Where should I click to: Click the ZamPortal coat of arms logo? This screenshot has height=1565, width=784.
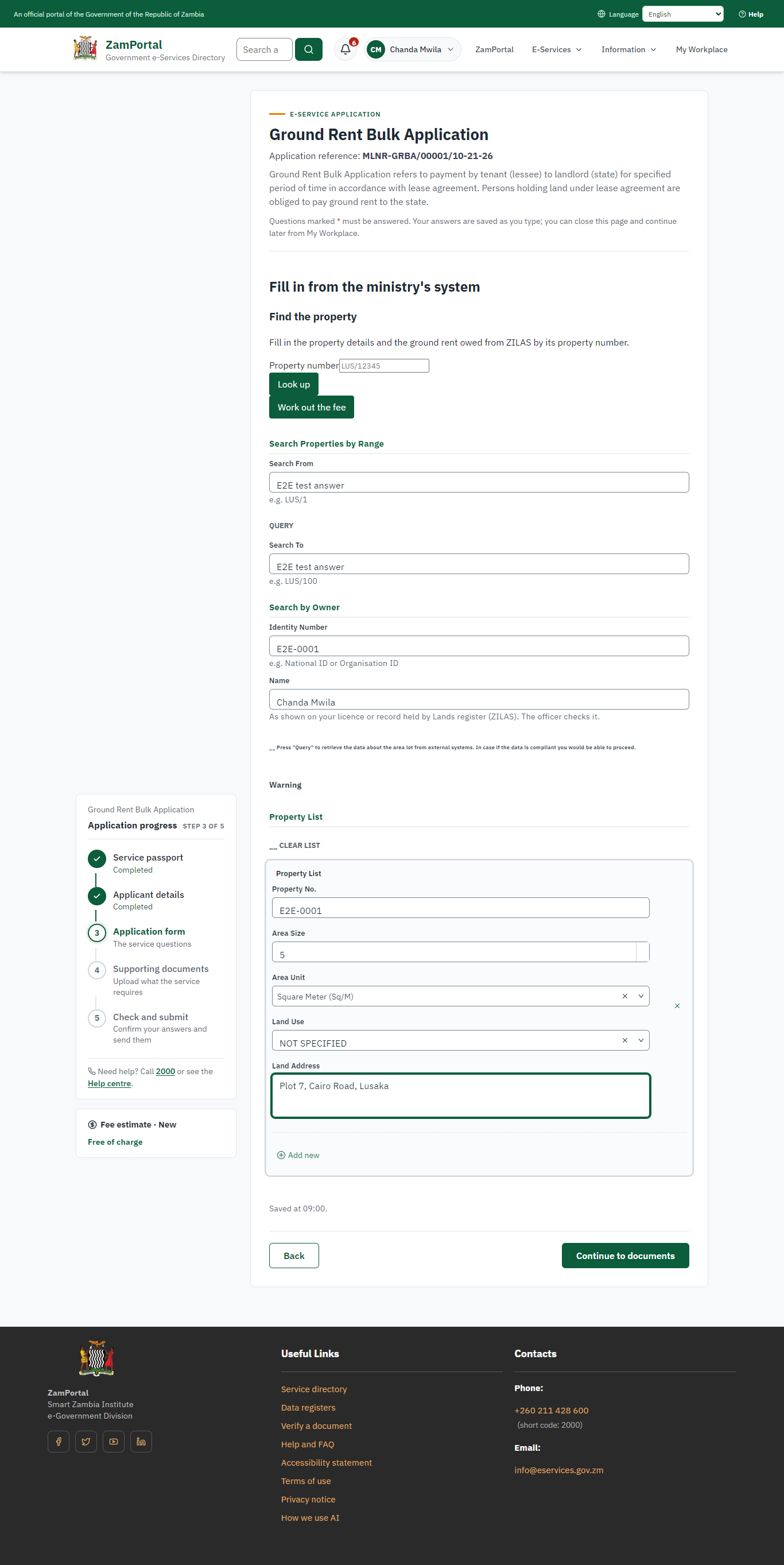[85, 49]
